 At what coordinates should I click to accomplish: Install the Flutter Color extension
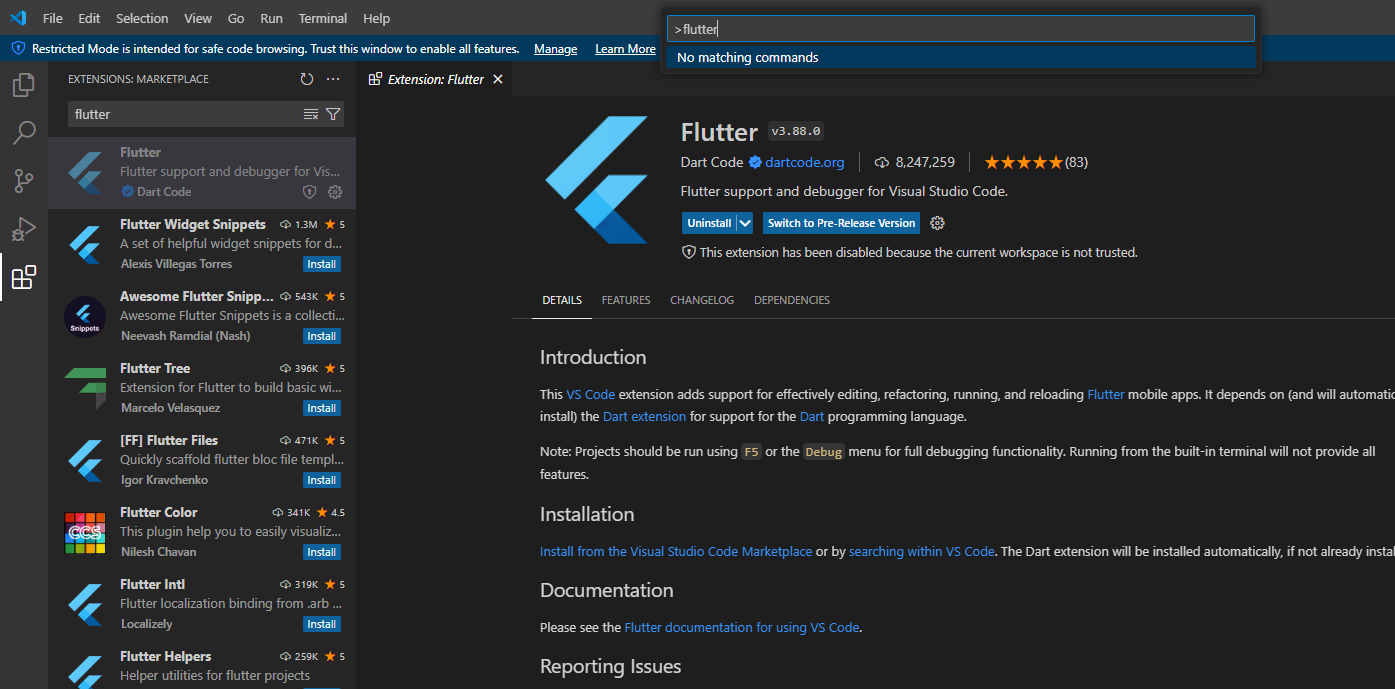coord(322,552)
